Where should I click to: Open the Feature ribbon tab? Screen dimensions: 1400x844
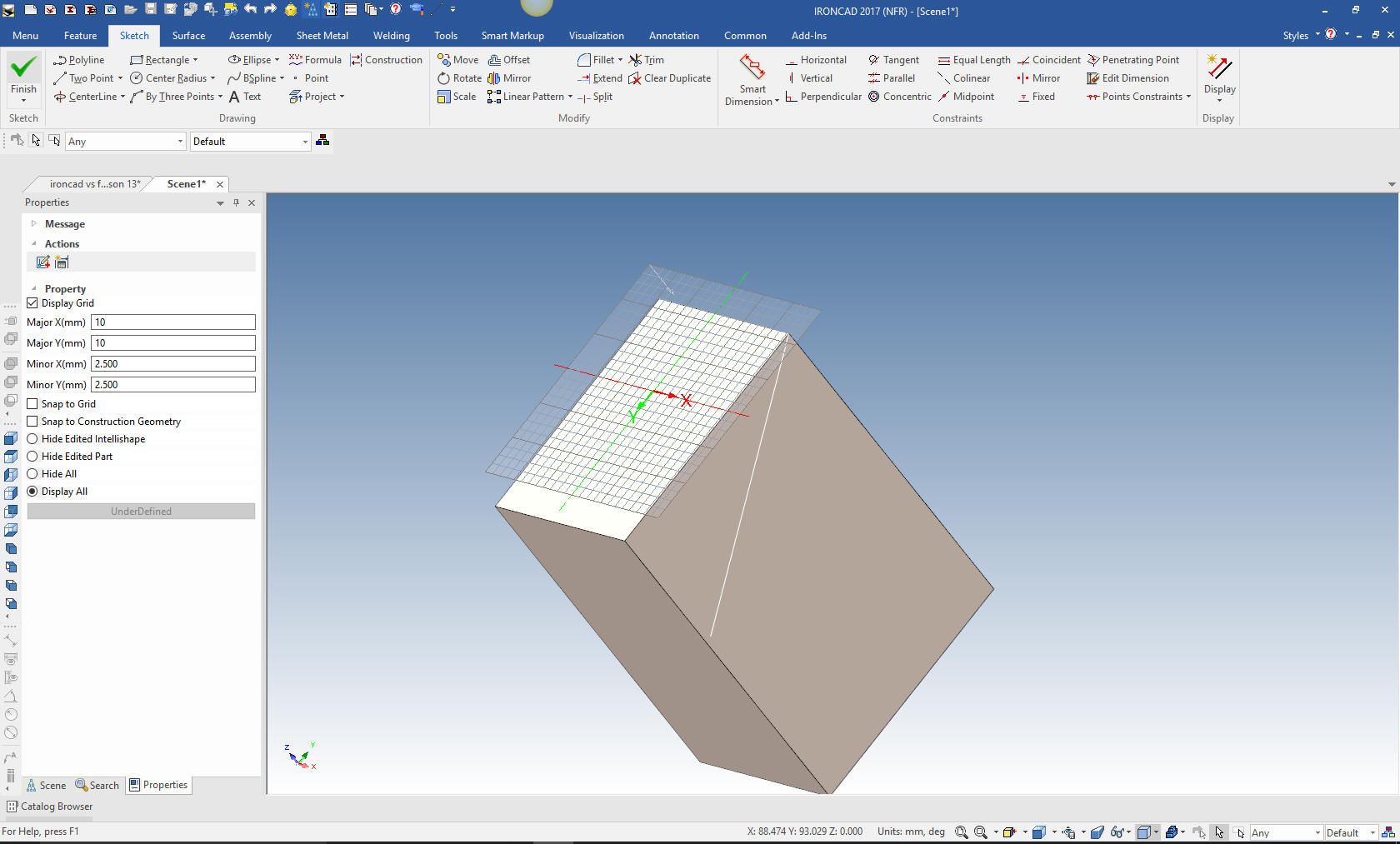click(x=80, y=36)
